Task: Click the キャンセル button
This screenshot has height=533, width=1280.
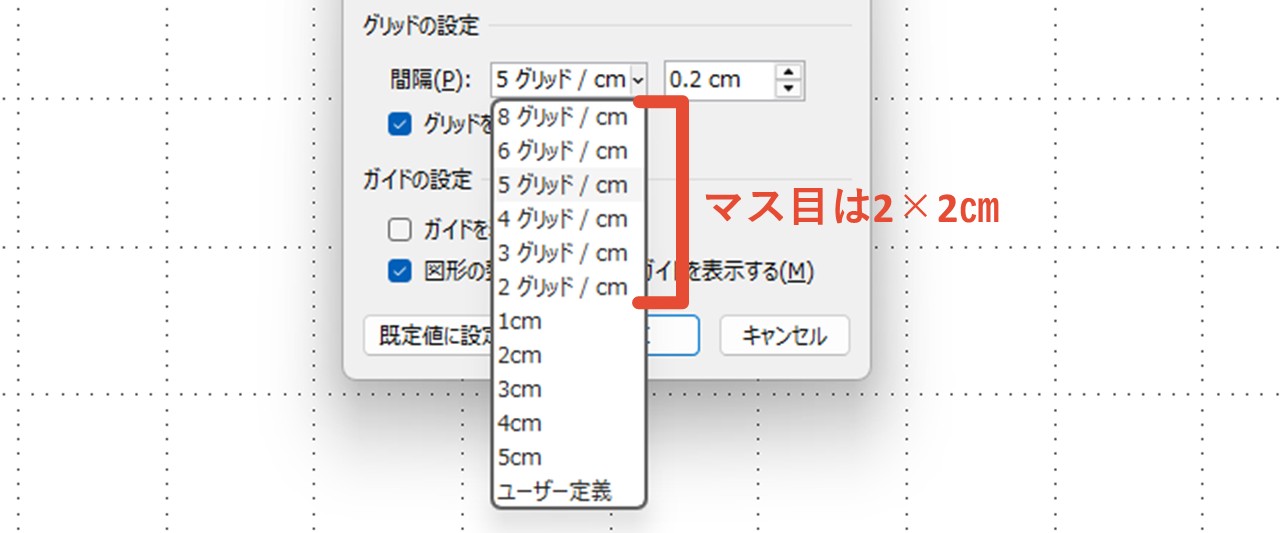Action: pyautogui.click(x=785, y=336)
